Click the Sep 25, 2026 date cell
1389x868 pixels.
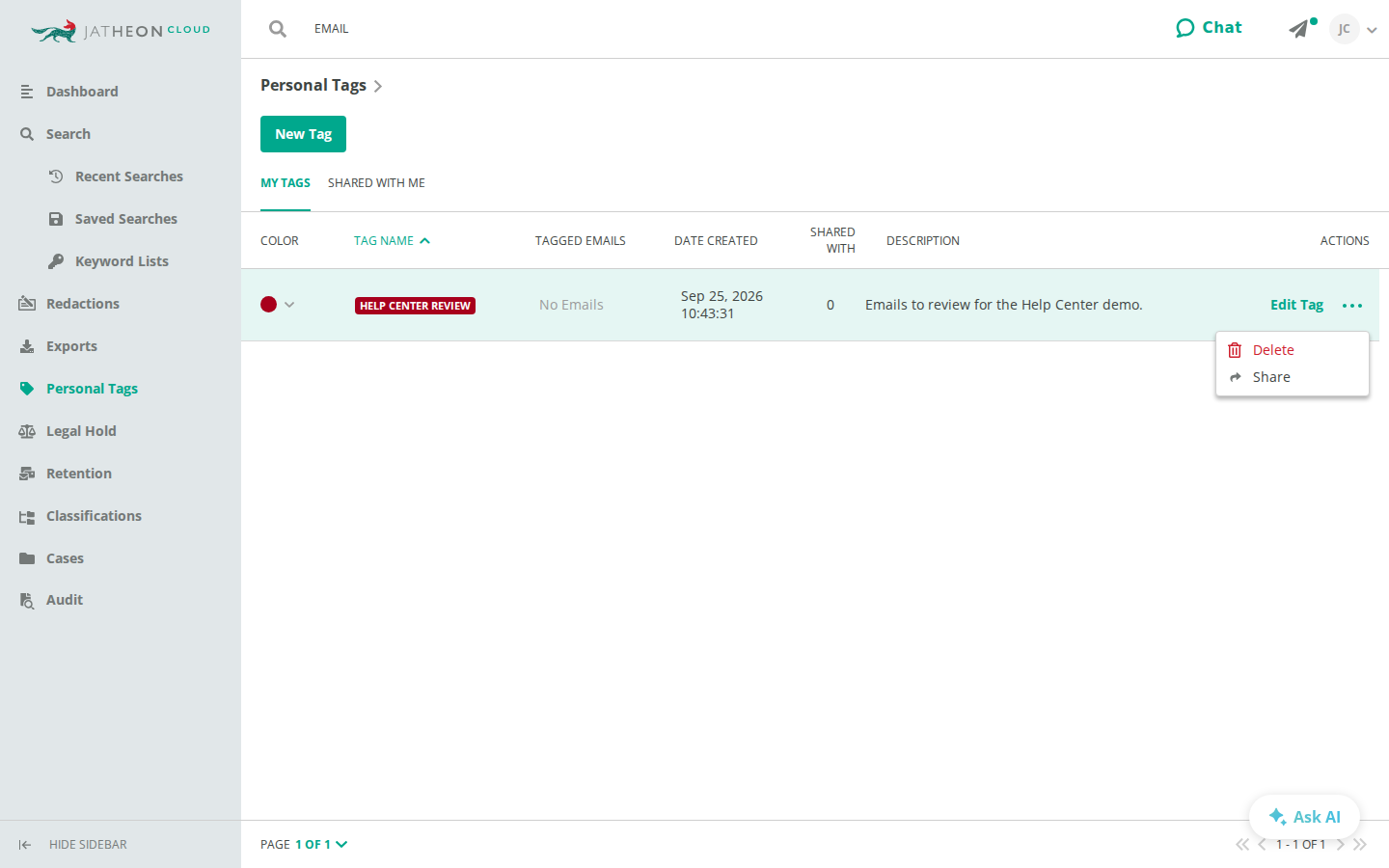pyautogui.click(x=722, y=305)
